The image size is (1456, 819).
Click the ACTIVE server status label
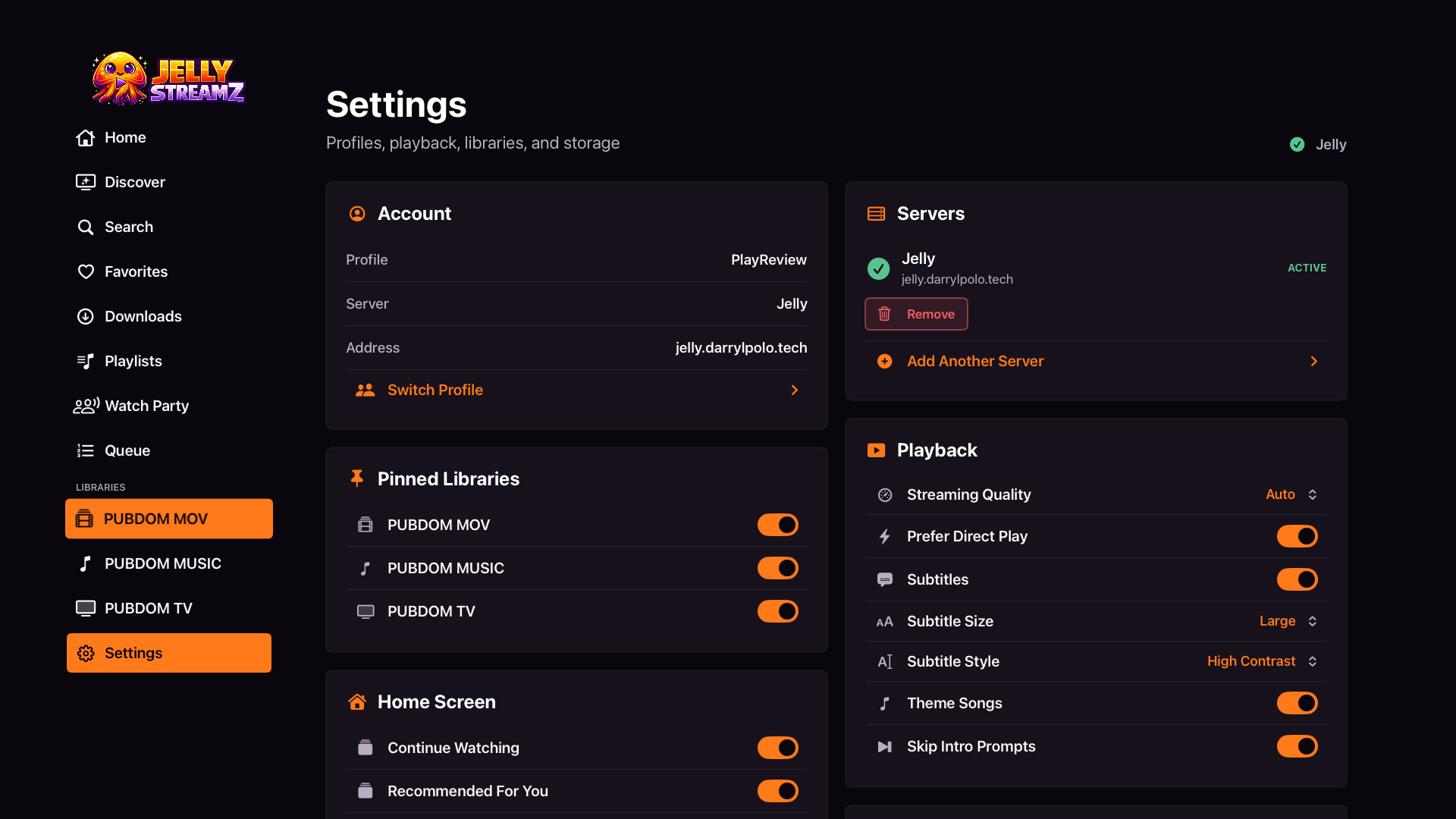(x=1307, y=268)
